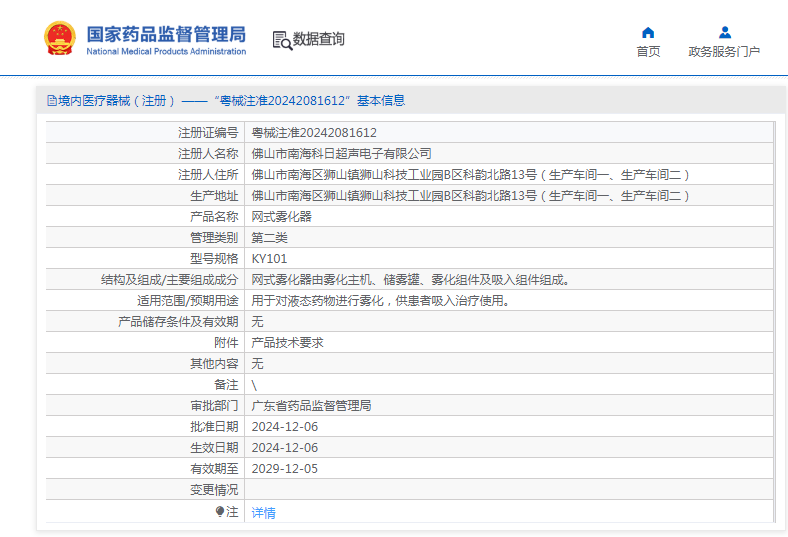Click the 有效期至 label
The width and height of the screenshot is (788, 537).
point(214,469)
